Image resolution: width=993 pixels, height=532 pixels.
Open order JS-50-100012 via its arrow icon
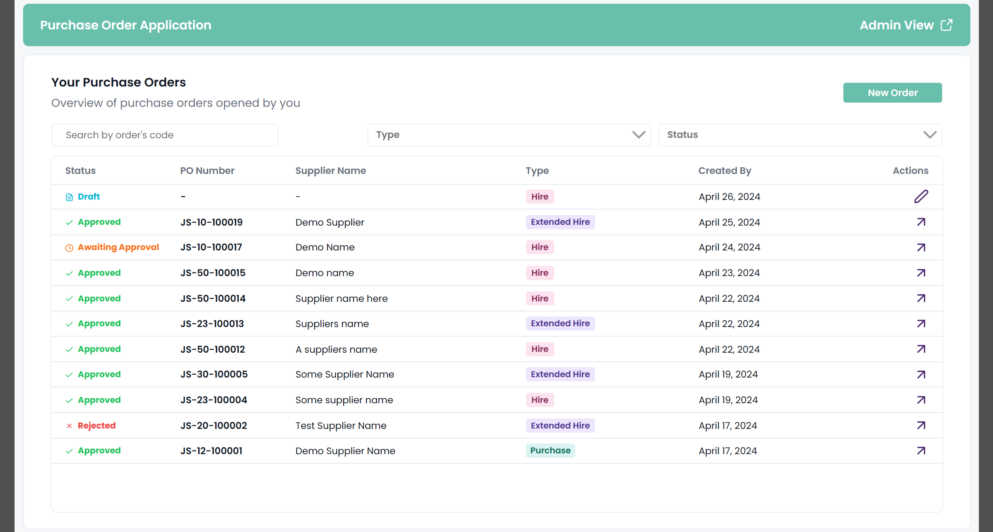pyautogui.click(x=921, y=349)
